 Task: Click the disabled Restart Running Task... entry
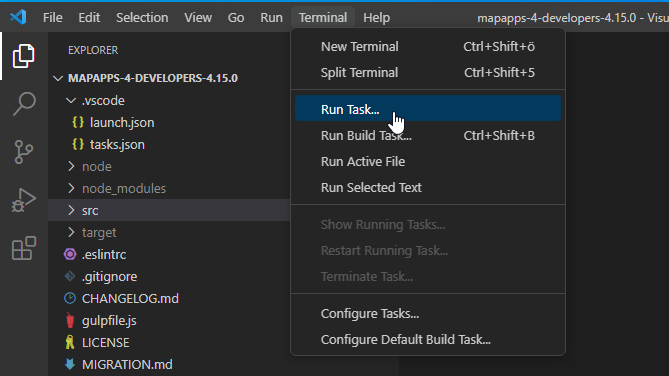[428, 251]
